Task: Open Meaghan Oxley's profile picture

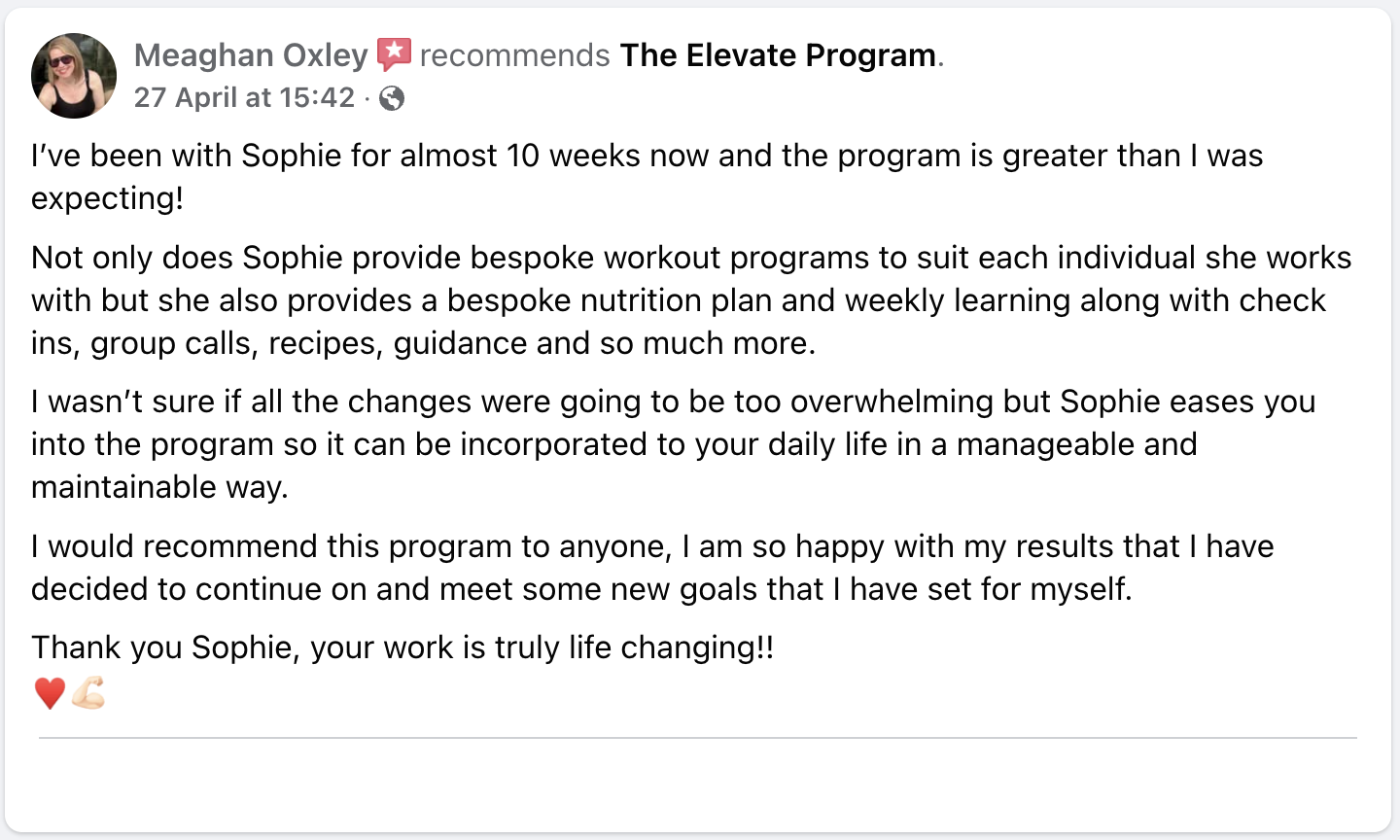Action: (74, 76)
